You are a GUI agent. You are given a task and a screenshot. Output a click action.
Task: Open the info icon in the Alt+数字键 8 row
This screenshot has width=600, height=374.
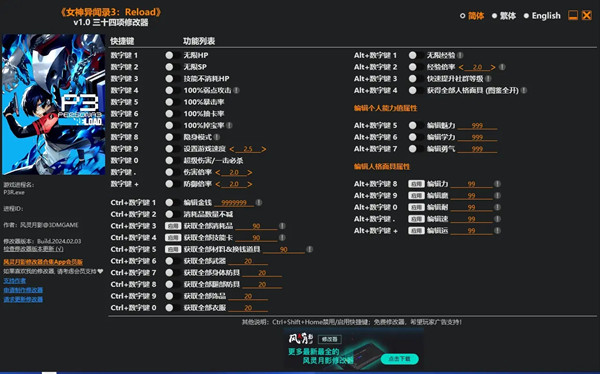click(497, 184)
